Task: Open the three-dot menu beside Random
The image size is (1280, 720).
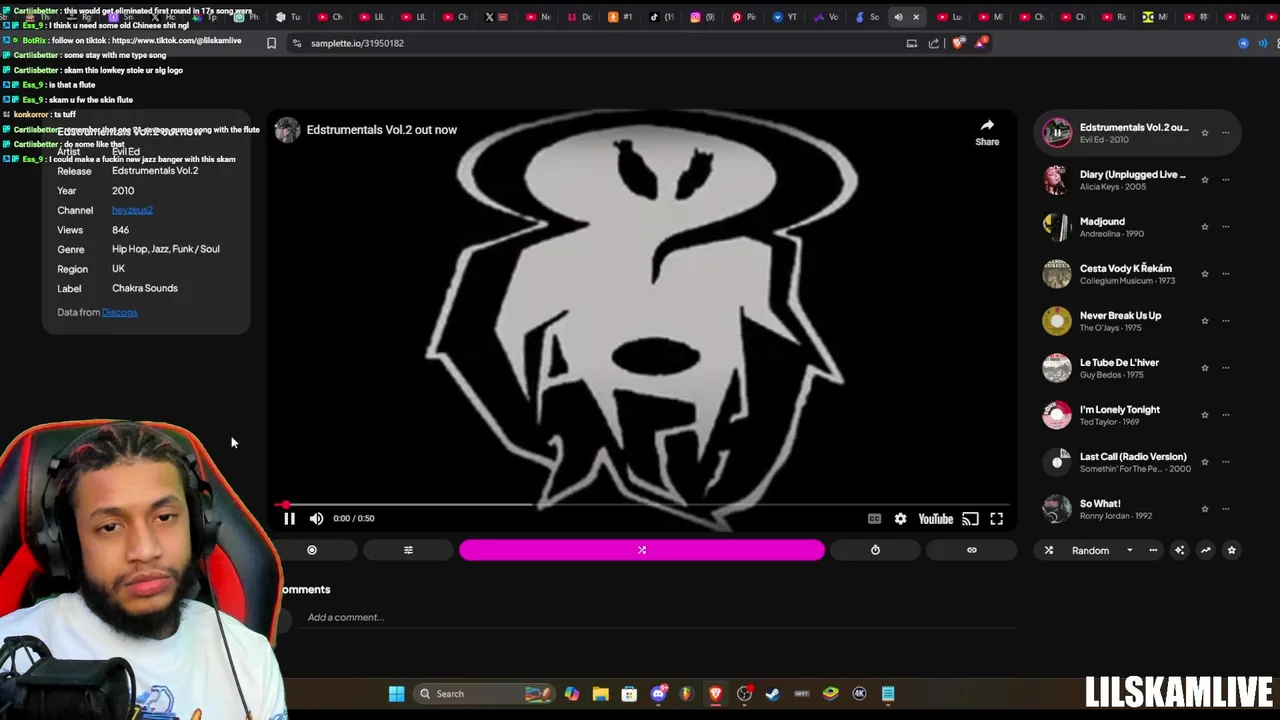Action: (x=1153, y=550)
